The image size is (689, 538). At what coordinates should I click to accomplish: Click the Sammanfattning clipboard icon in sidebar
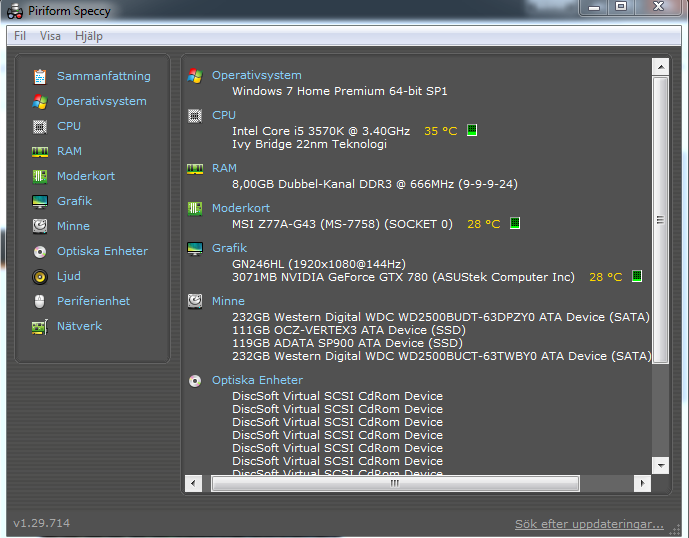40,76
